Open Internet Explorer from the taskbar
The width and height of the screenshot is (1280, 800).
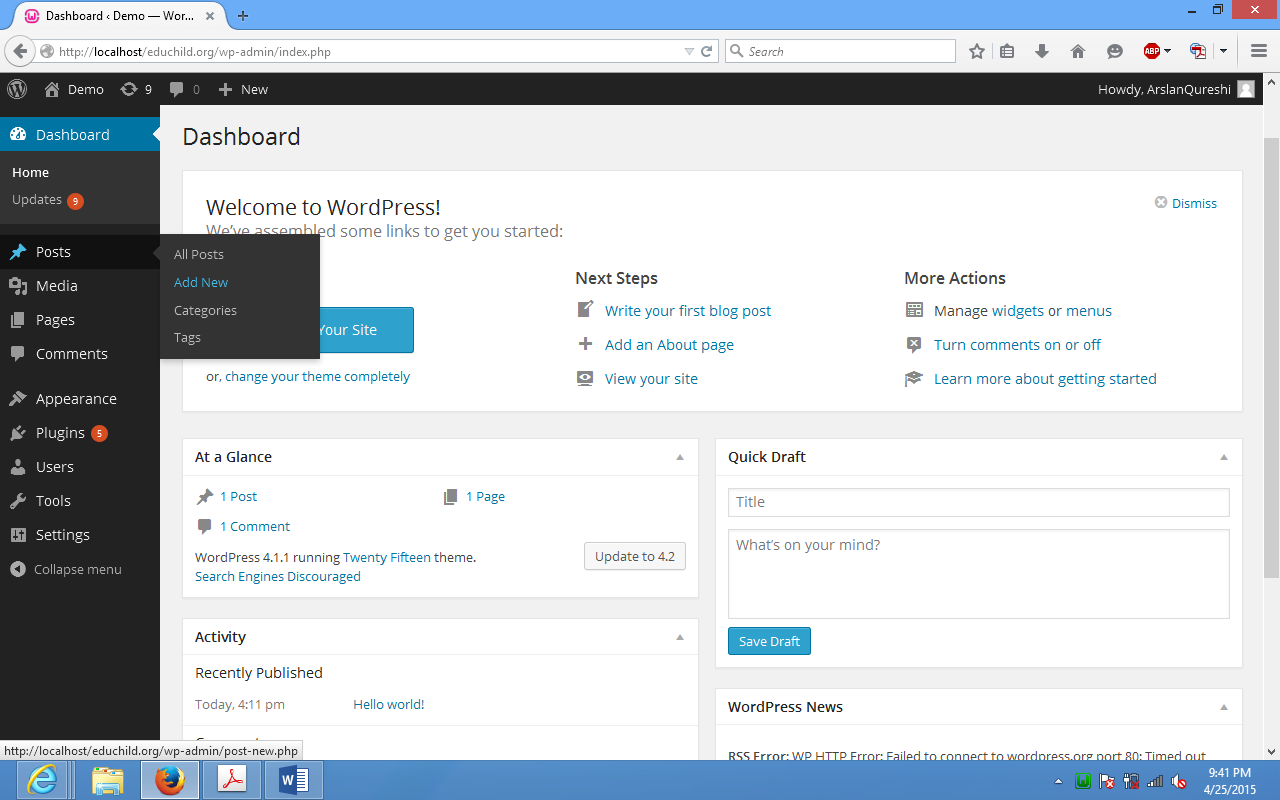pos(41,780)
